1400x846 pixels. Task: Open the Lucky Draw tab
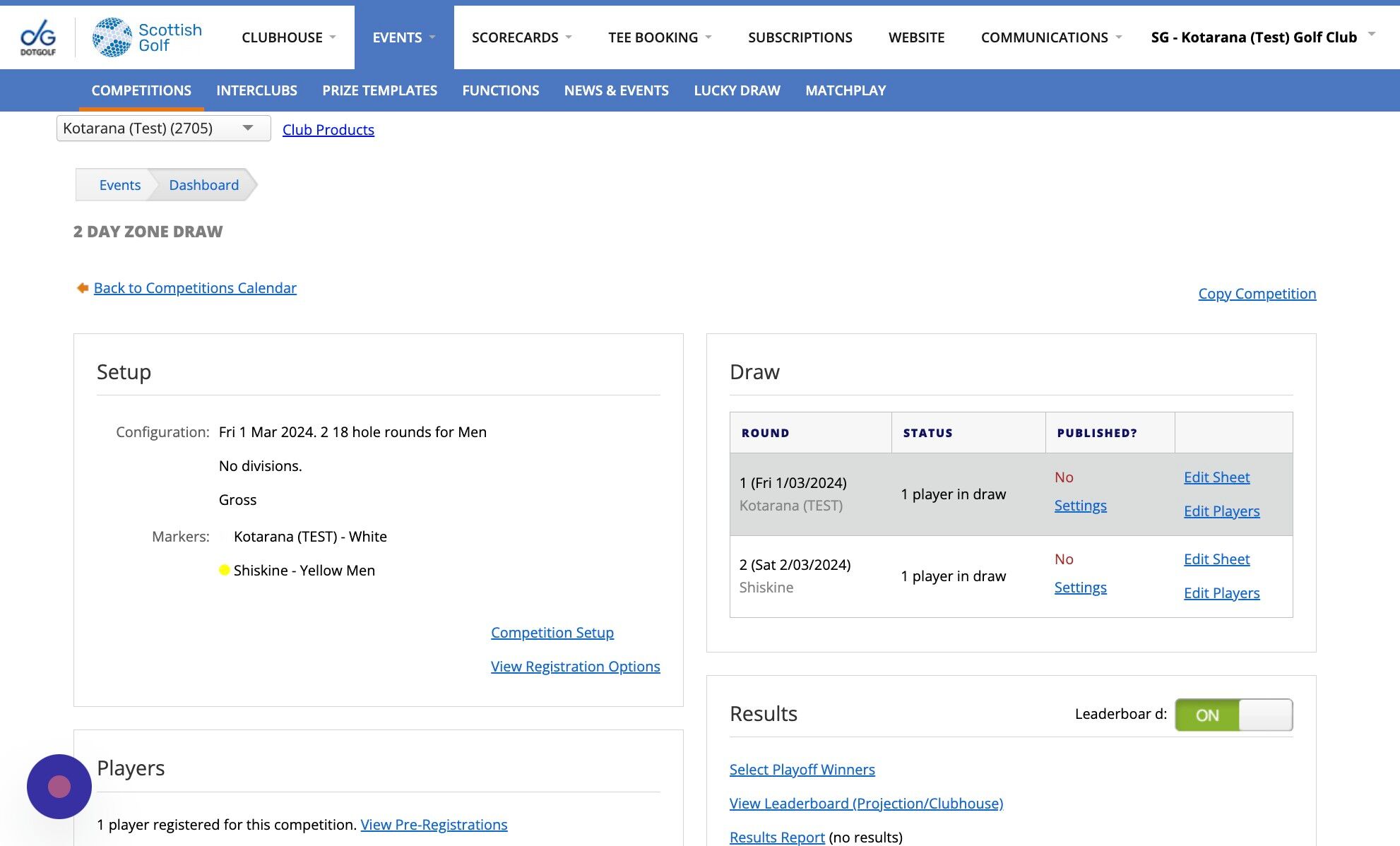tap(737, 90)
